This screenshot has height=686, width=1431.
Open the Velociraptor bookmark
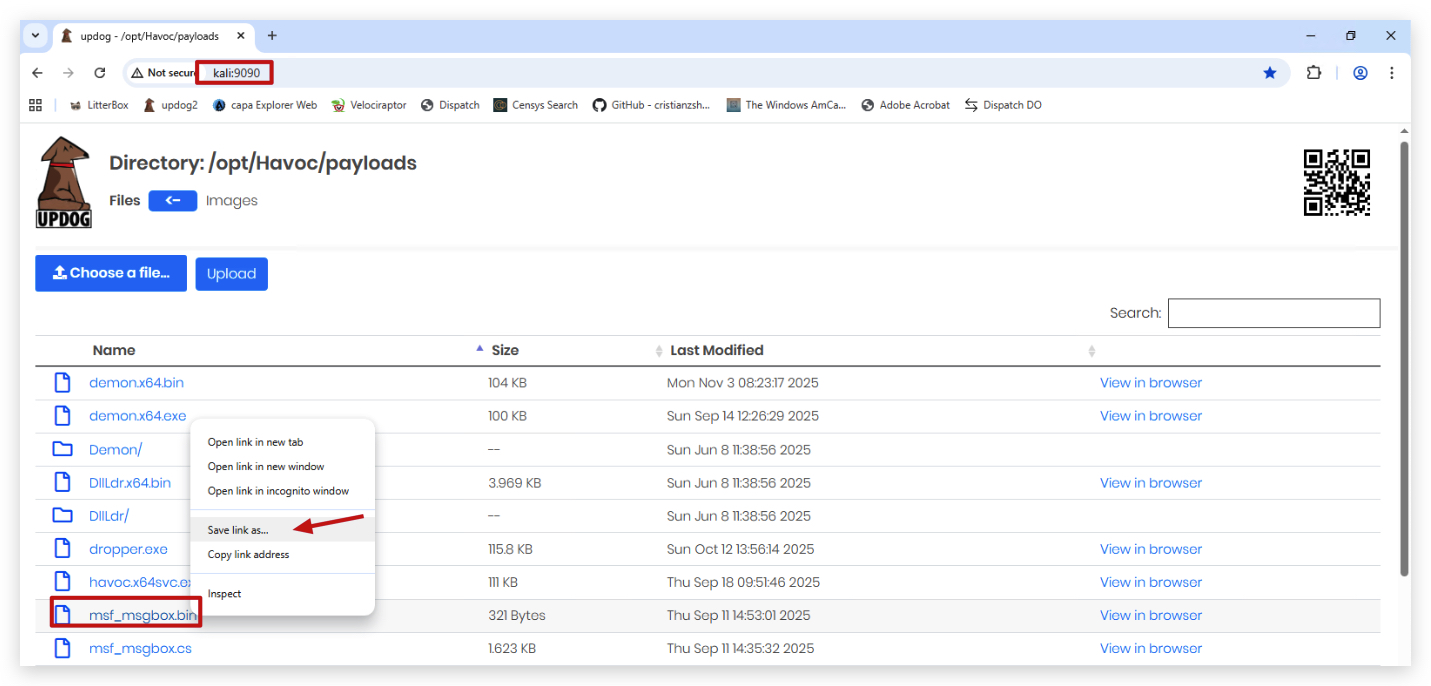point(369,105)
